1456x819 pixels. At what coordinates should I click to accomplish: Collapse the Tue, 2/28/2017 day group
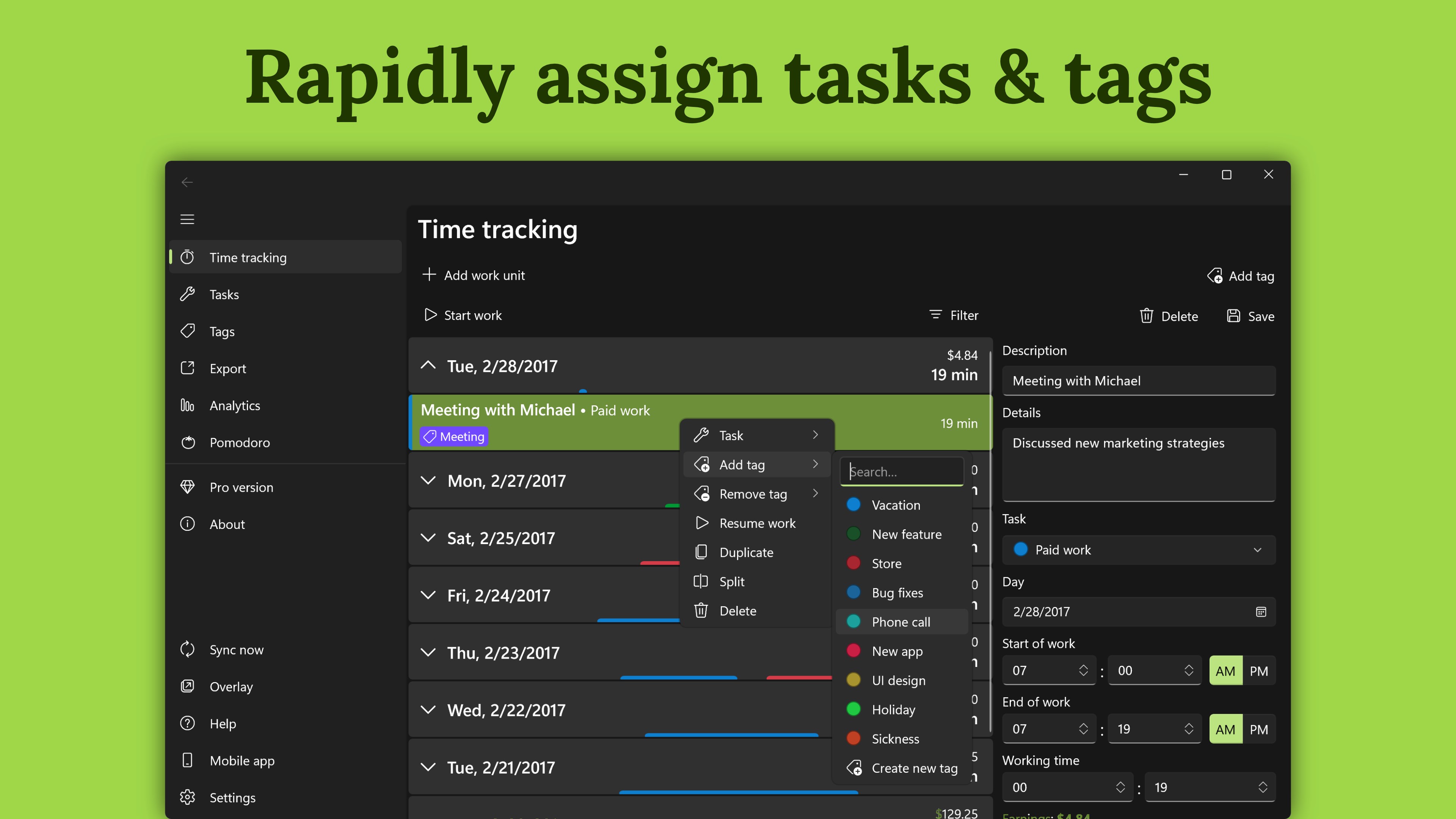pyautogui.click(x=428, y=366)
